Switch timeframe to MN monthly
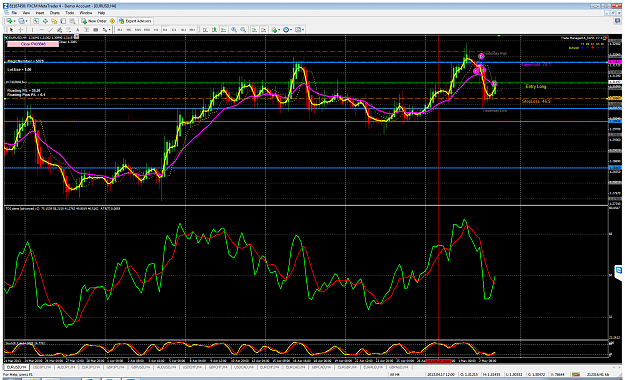This screenshot has width=625, height=380. (x=192, y=30)
